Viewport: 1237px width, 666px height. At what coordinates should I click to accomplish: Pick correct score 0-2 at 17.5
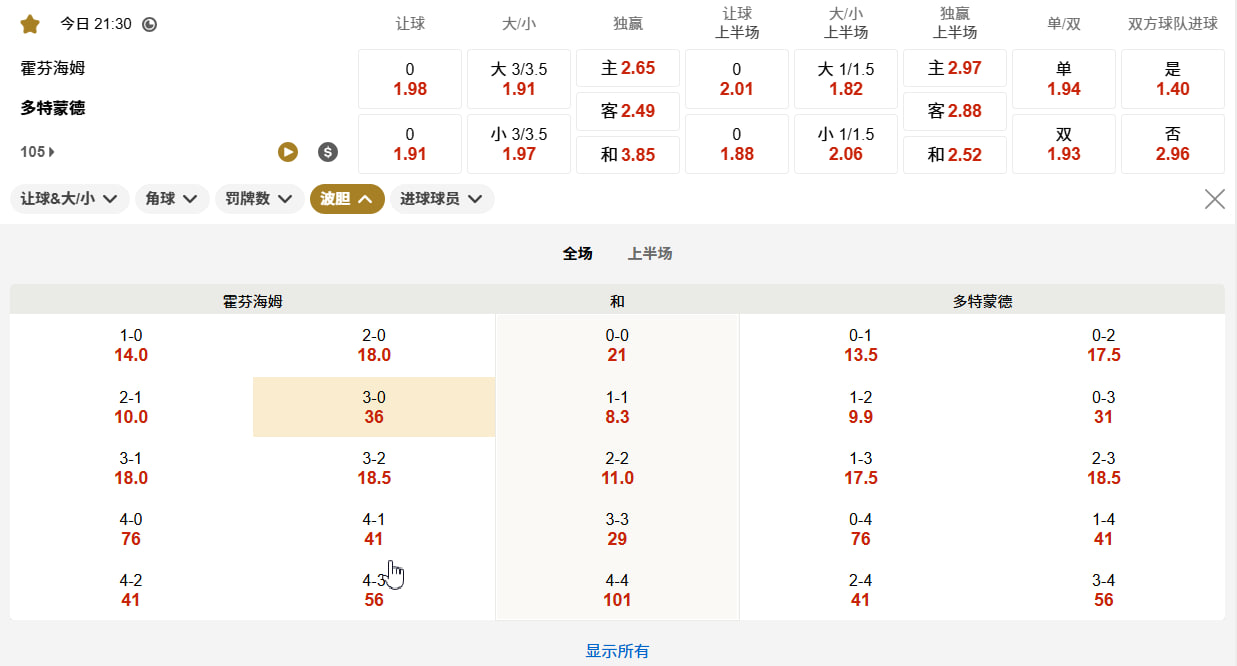click(x=1104, y=345)
